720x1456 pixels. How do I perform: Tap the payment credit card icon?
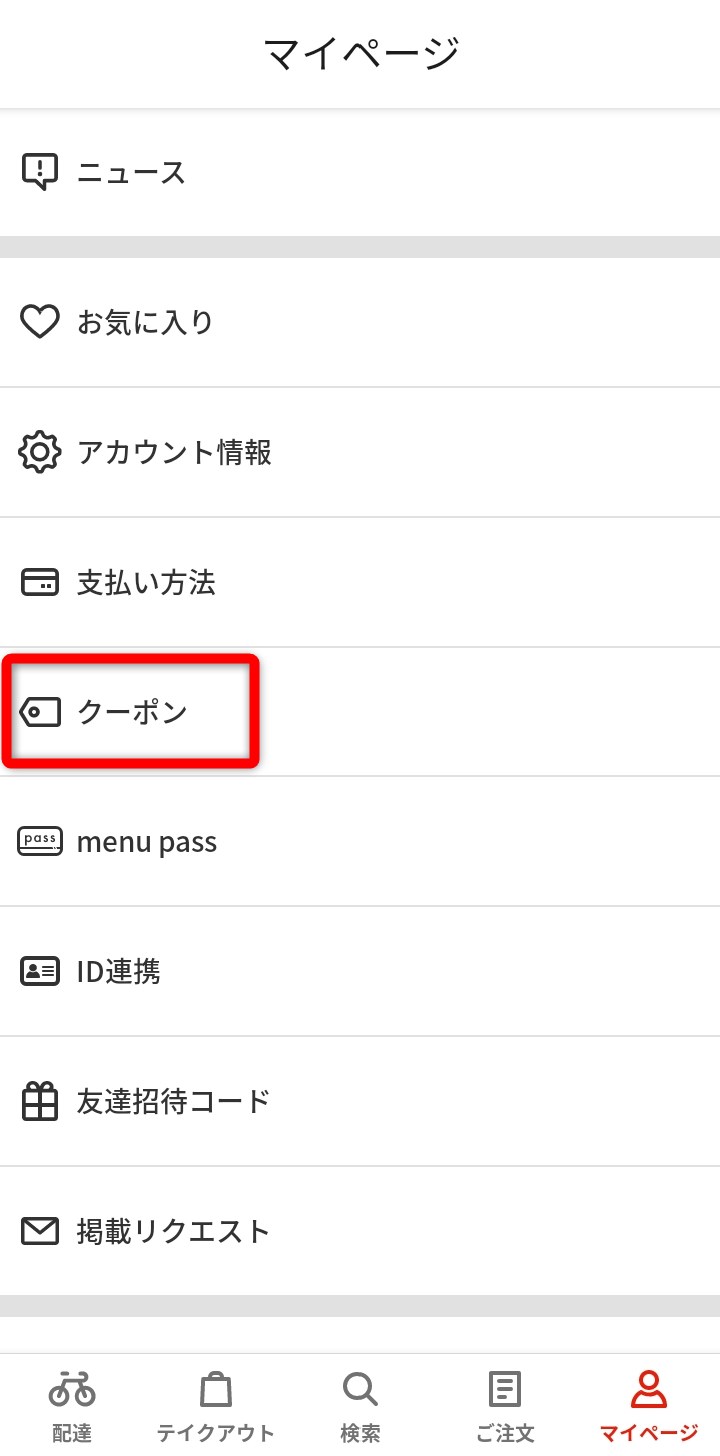coord(40,582)
